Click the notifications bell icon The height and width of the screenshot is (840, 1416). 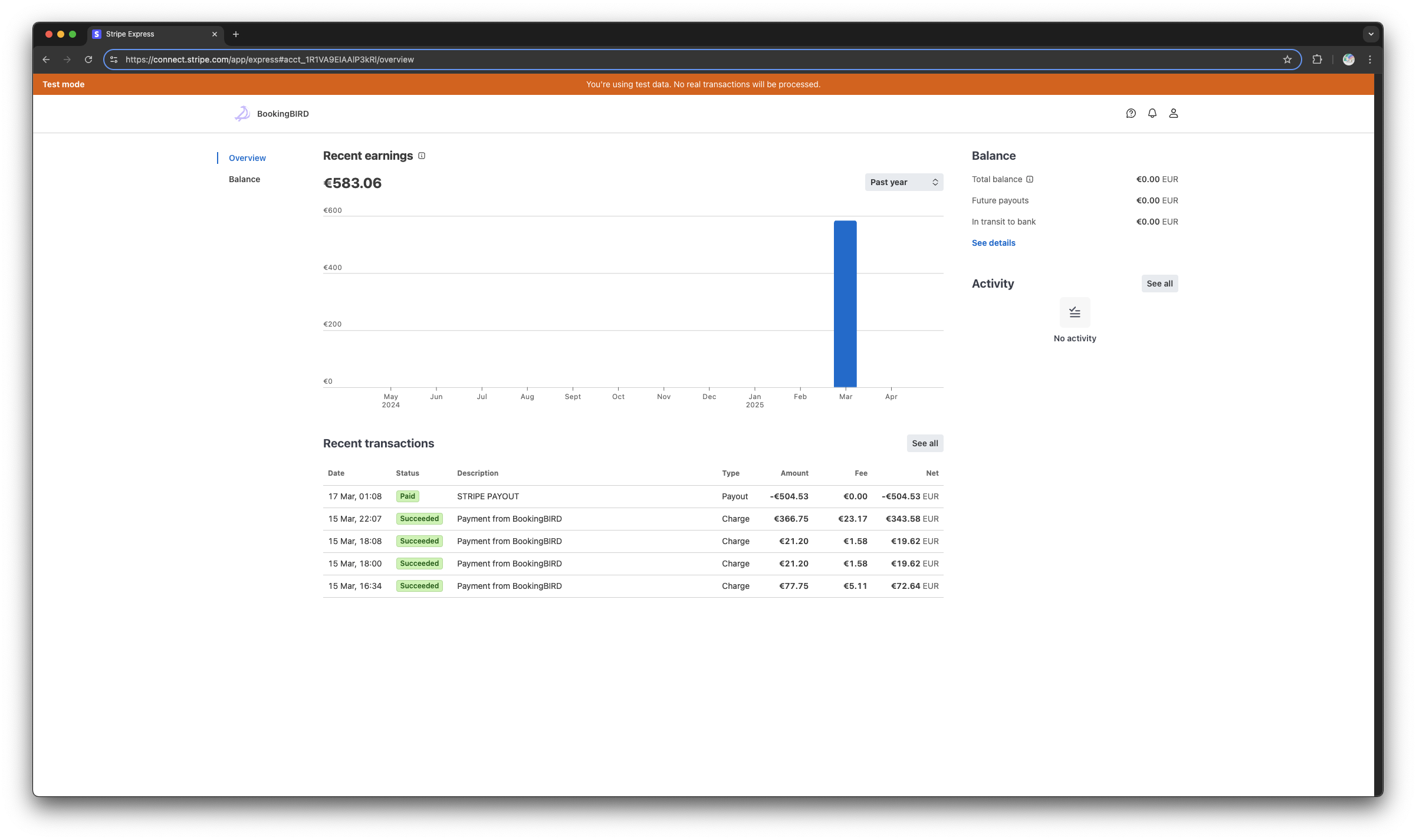(x=1152, y=113)
